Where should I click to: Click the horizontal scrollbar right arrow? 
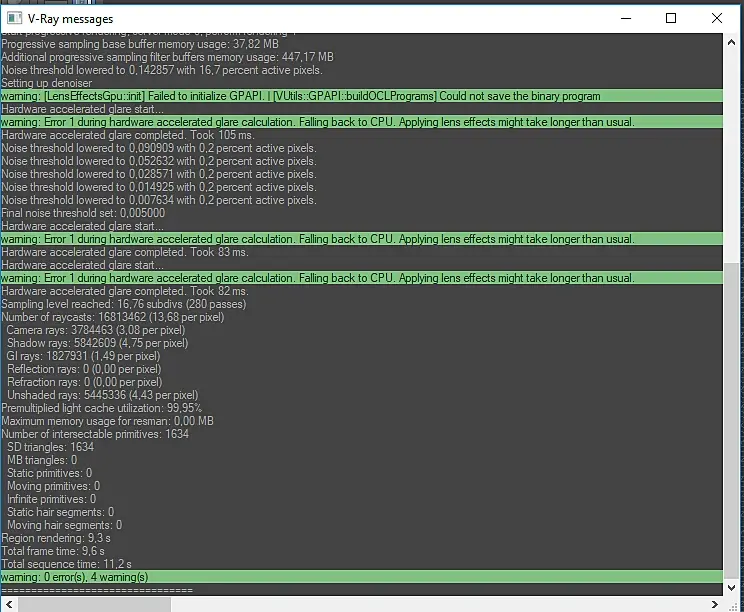click(715, 604)
